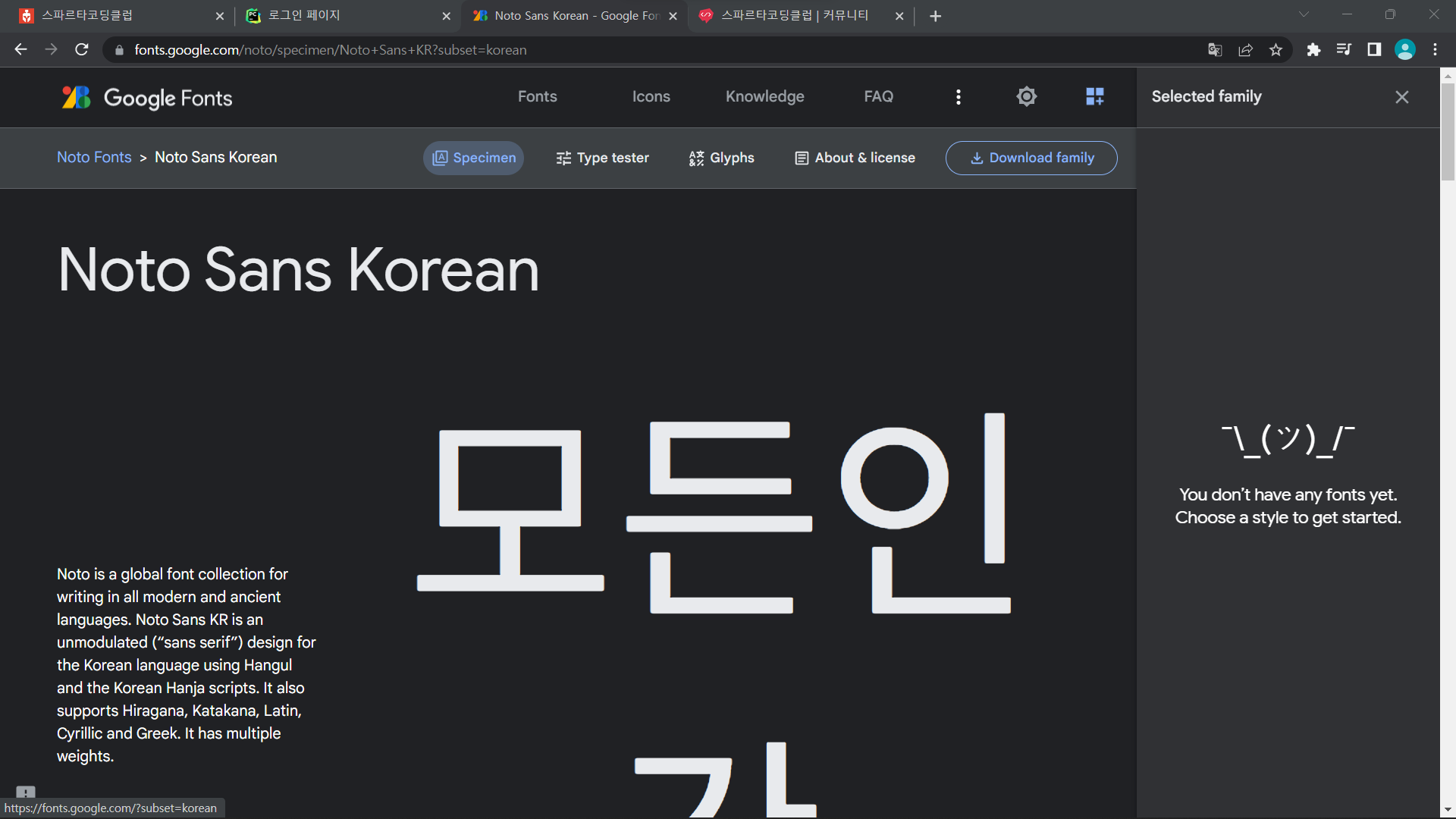Switch to the Type tester tab

602,158
